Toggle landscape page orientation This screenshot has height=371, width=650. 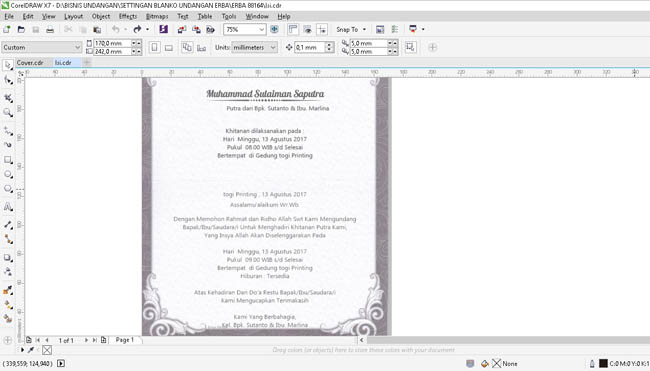click(x=168, y=47)
